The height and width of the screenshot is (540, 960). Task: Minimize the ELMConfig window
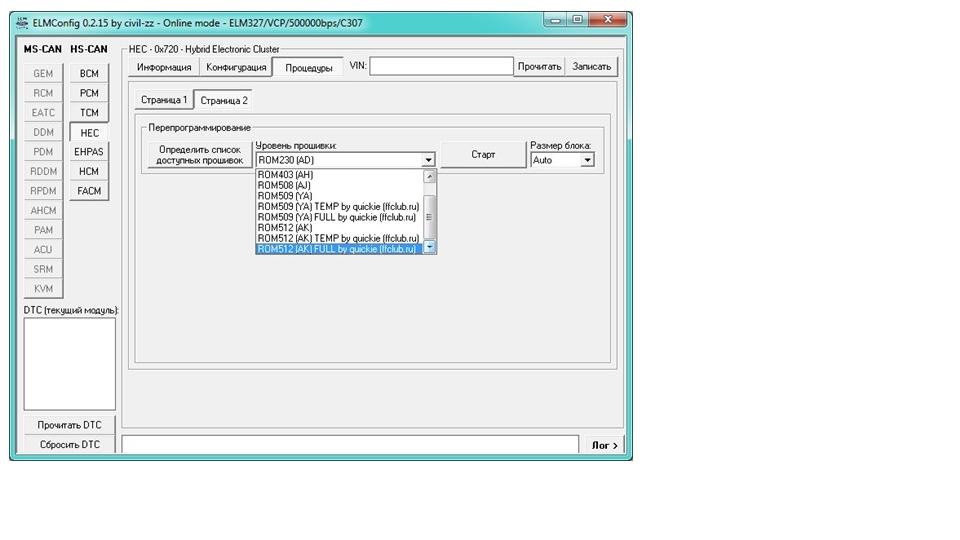pyautogui.click(x=555, y=20)
